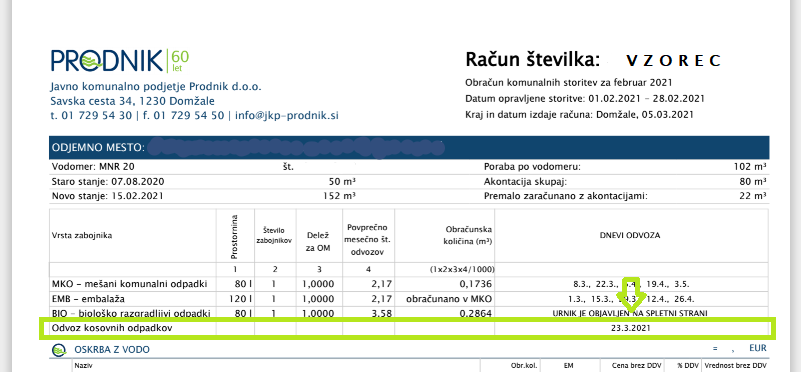801x372 pixels.
Task: Select the 23.3.2021 bulky waste pickup date
Action: click(x=630, y=329)
